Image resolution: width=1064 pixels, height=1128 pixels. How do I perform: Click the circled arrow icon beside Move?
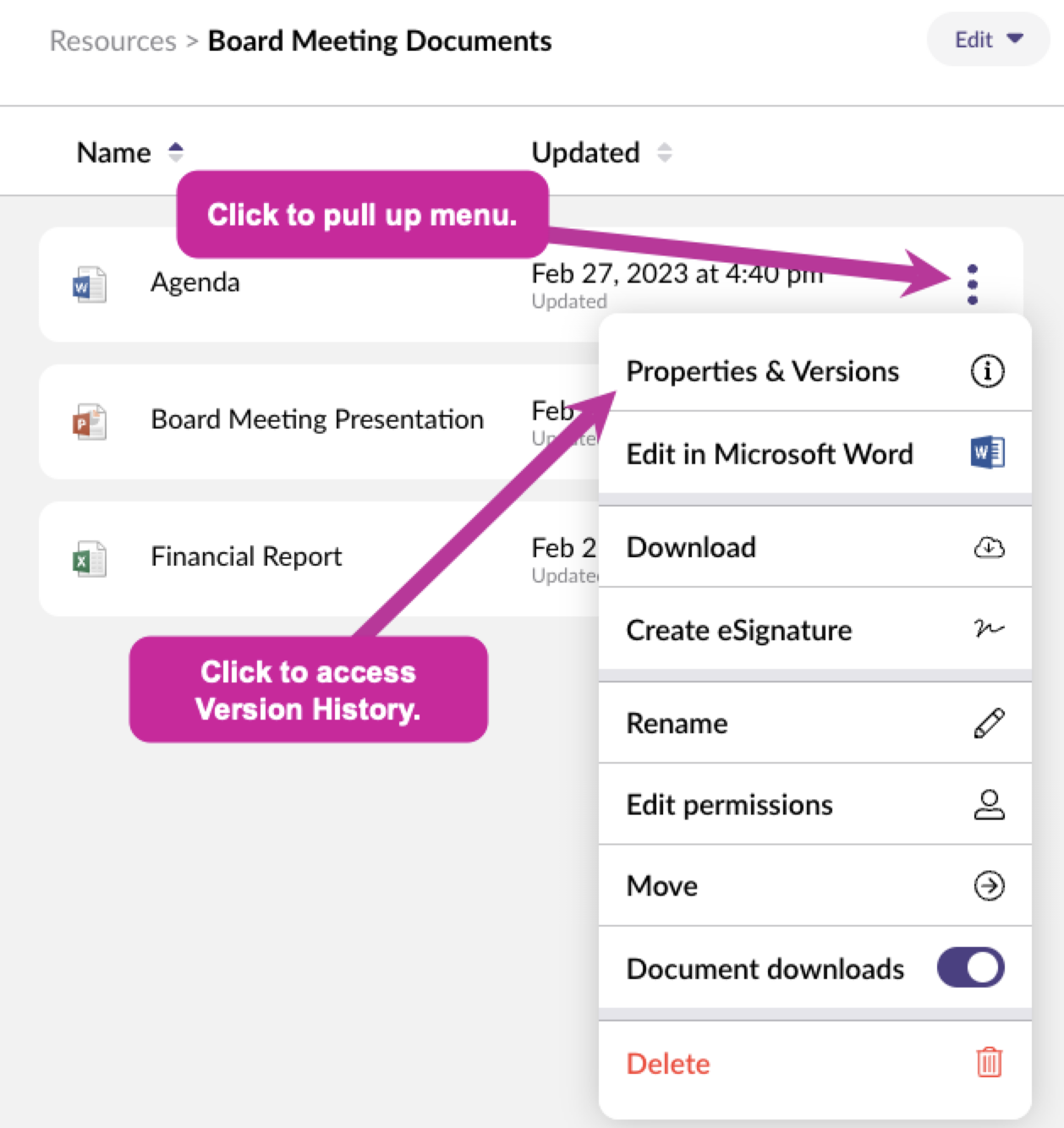click(989, 885)
